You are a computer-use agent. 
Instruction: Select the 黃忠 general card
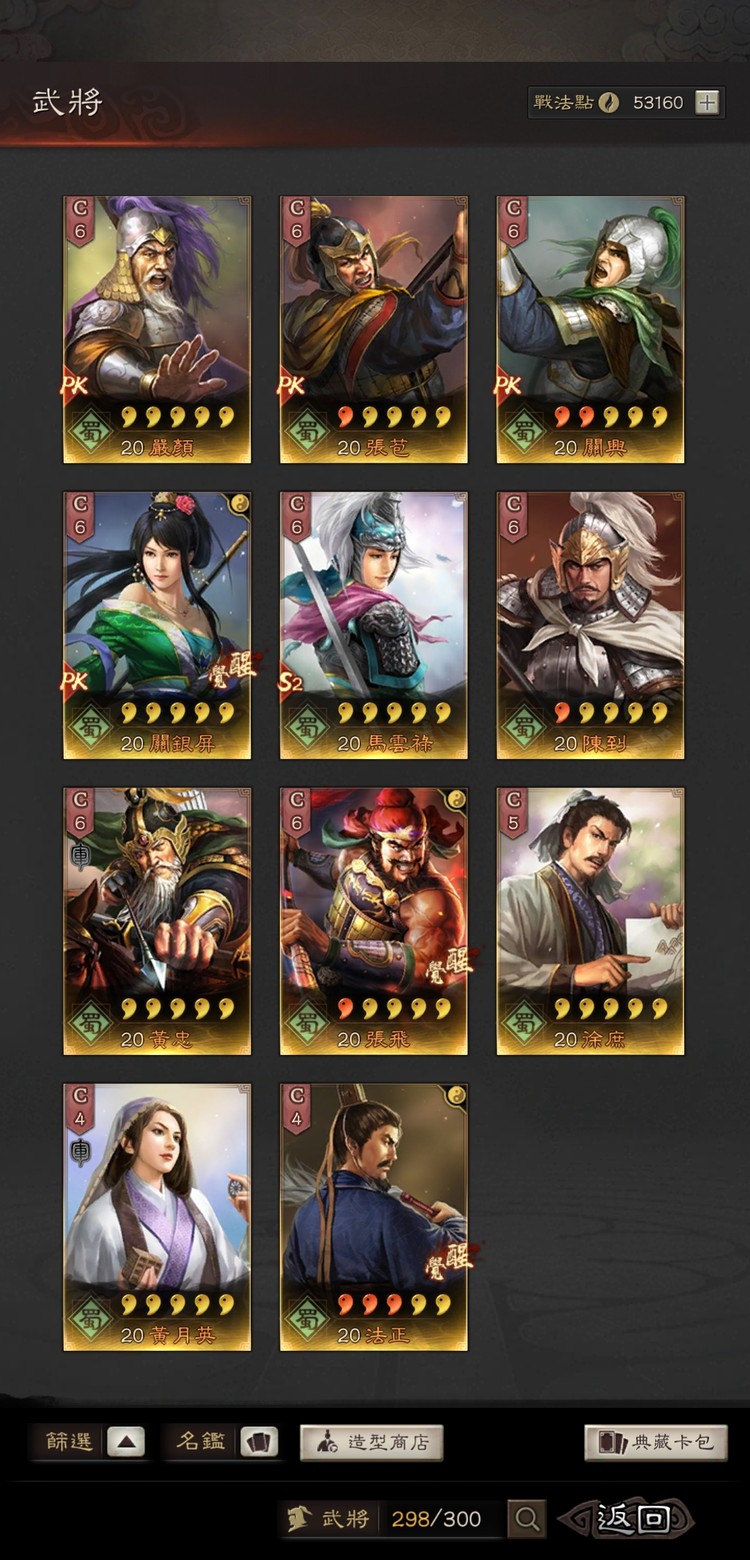[x=157, y=921]
